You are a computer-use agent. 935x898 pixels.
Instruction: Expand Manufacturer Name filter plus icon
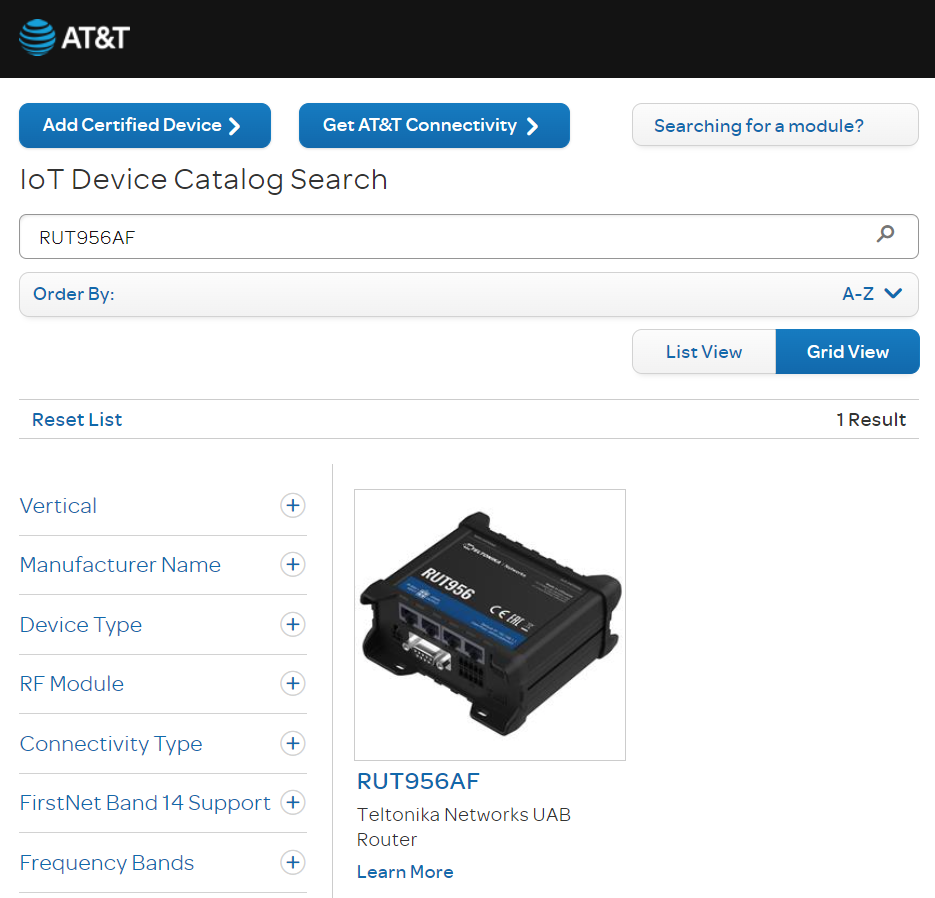pos(292,565)
